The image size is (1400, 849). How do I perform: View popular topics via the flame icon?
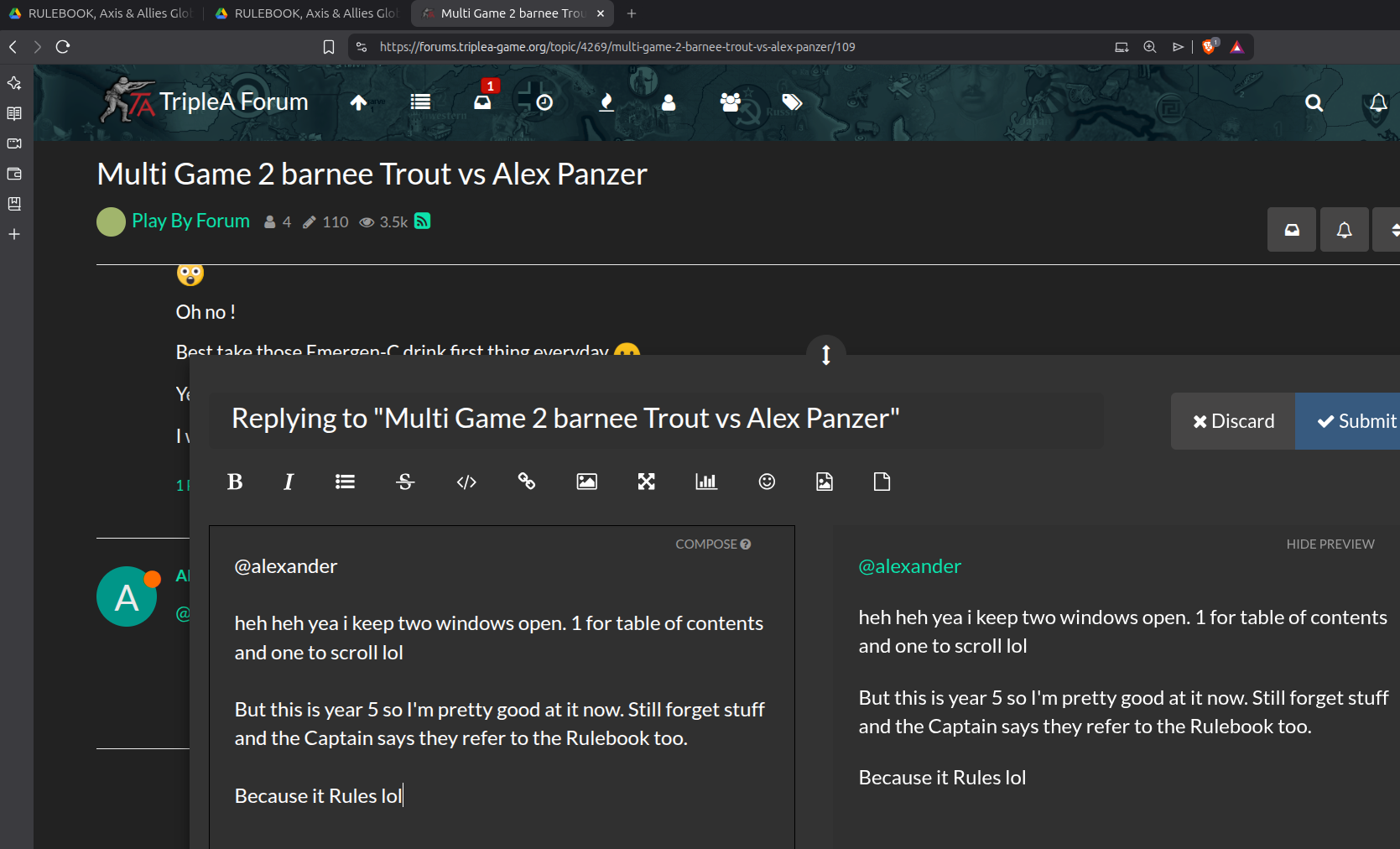(x=606, y=102)
